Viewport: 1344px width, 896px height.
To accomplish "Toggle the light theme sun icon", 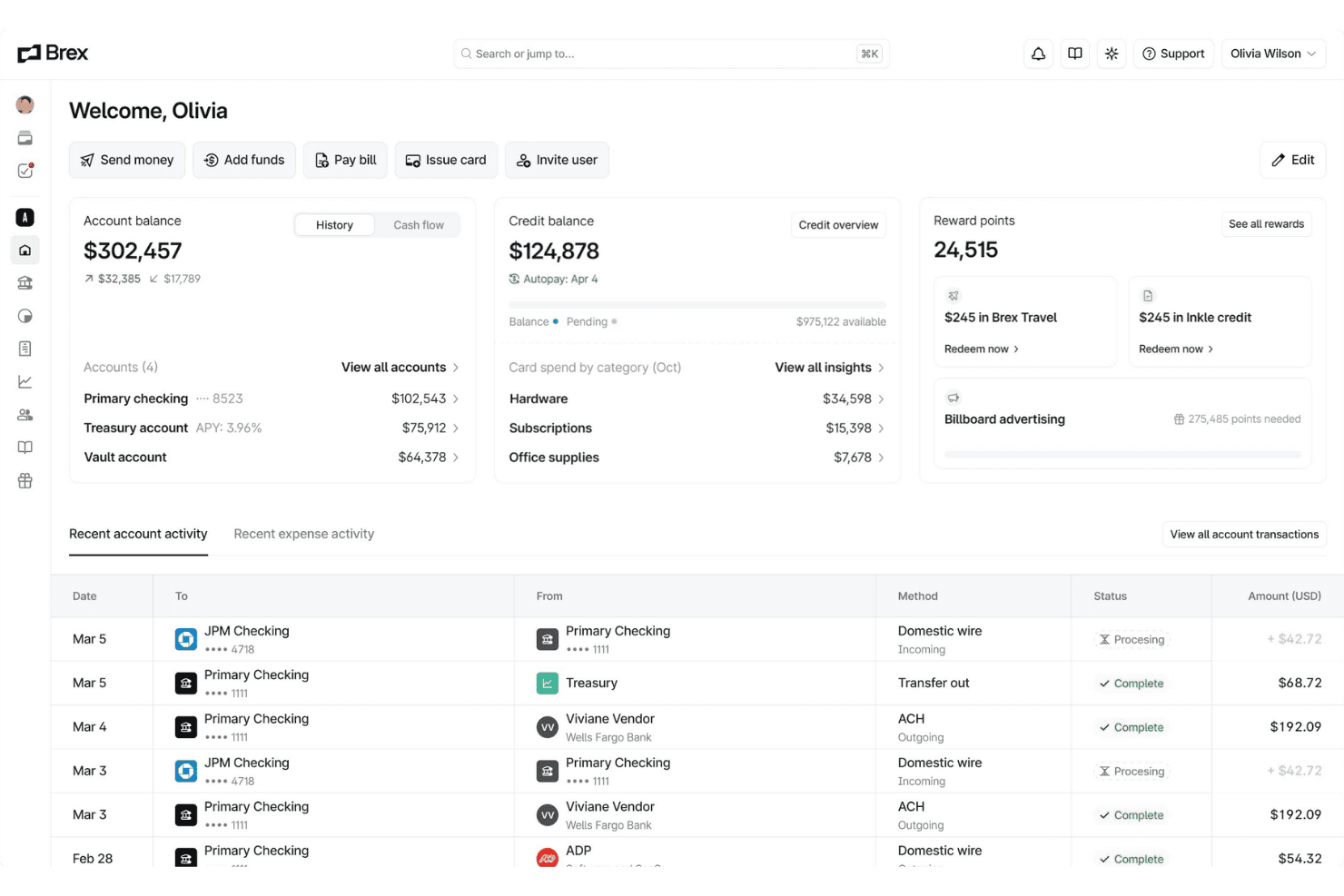I will point(1112,54).
